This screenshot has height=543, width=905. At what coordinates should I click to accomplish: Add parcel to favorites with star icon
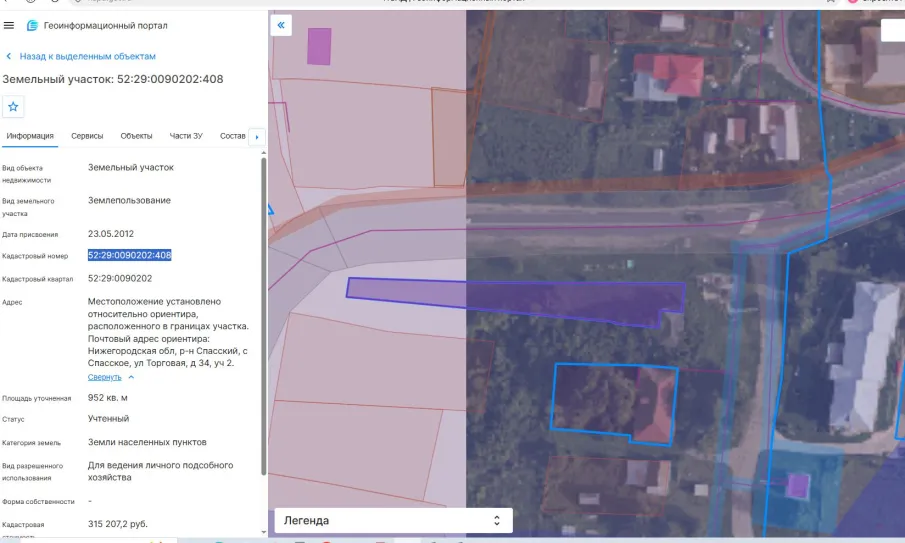(13, 107)
